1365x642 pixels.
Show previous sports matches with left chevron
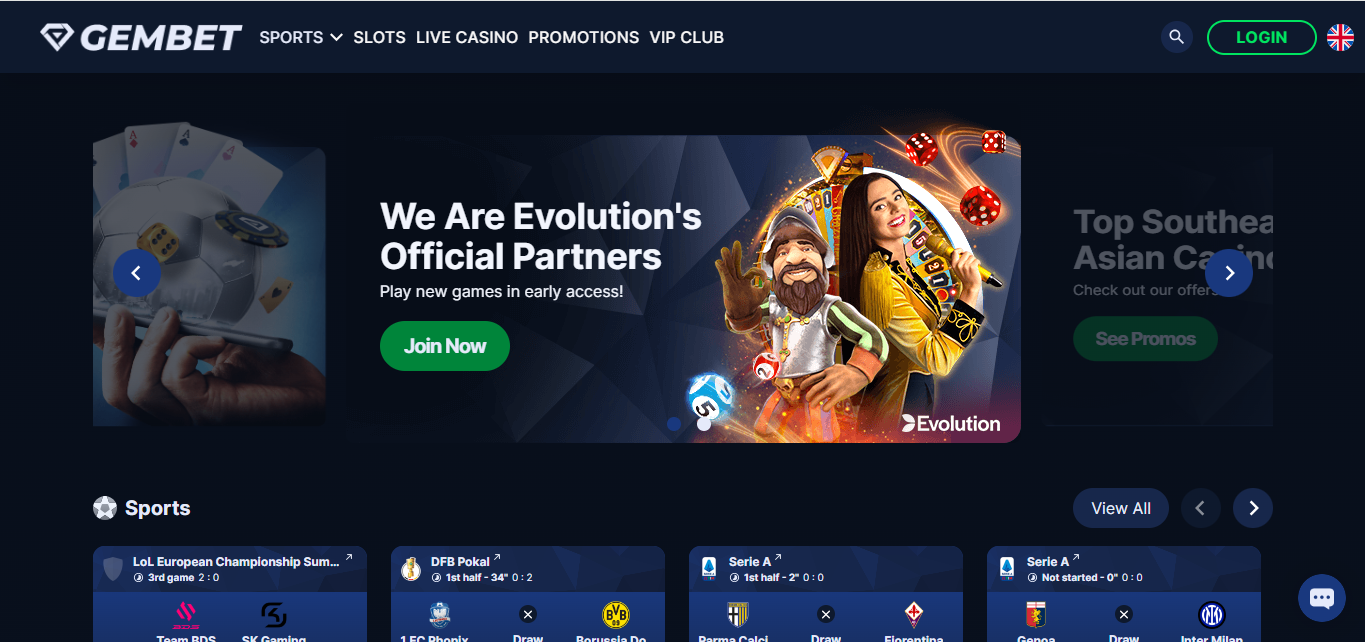[x=1201, y=508]
